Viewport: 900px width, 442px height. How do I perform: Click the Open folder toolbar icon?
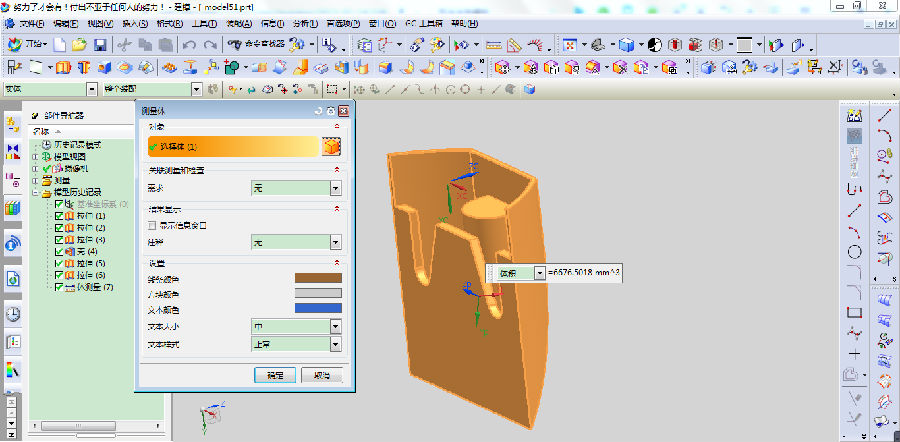79,45
